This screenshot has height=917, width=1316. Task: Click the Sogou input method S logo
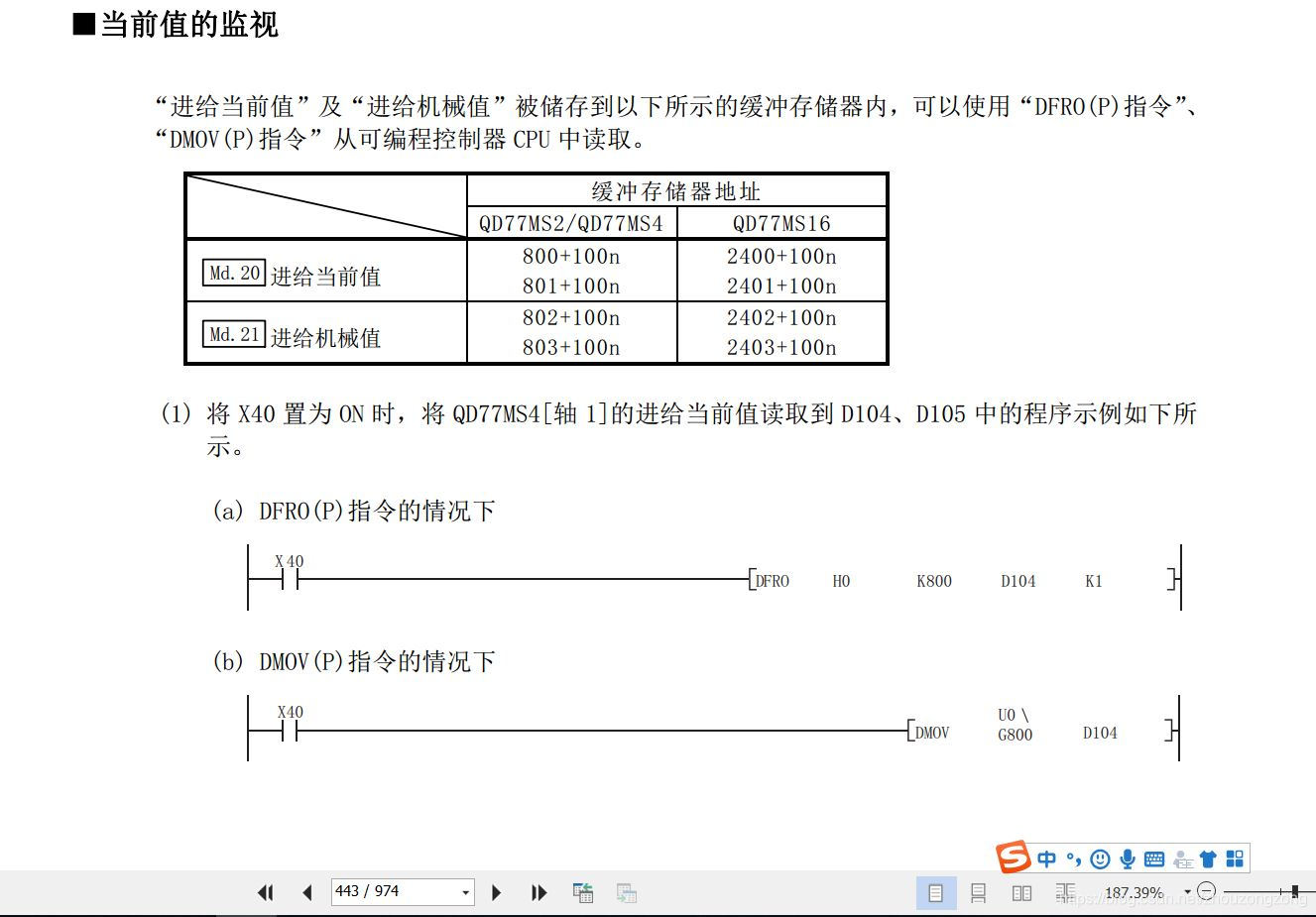pyautogui.click(x=1014, y=857)
